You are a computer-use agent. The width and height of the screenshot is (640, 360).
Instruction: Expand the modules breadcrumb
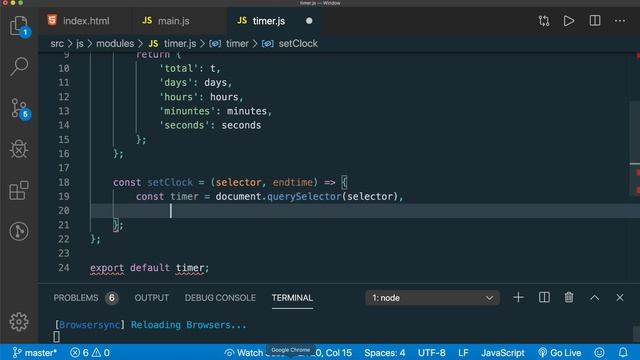(115, 43)
